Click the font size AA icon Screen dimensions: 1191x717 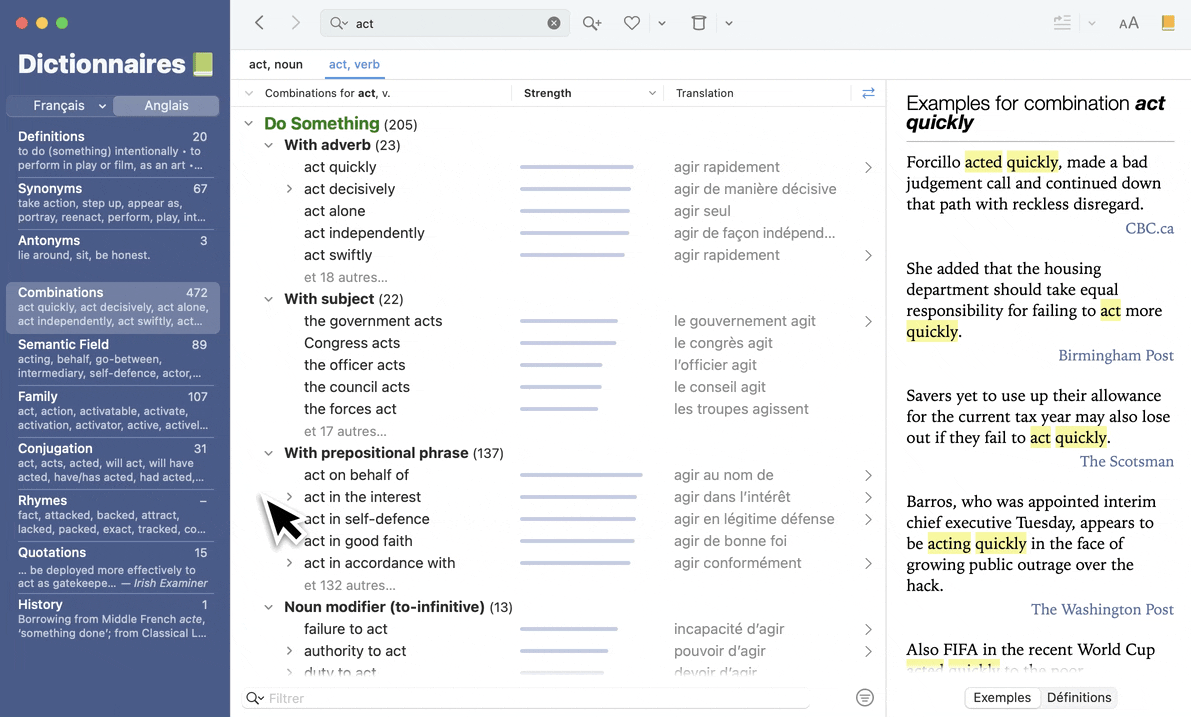1129,23
